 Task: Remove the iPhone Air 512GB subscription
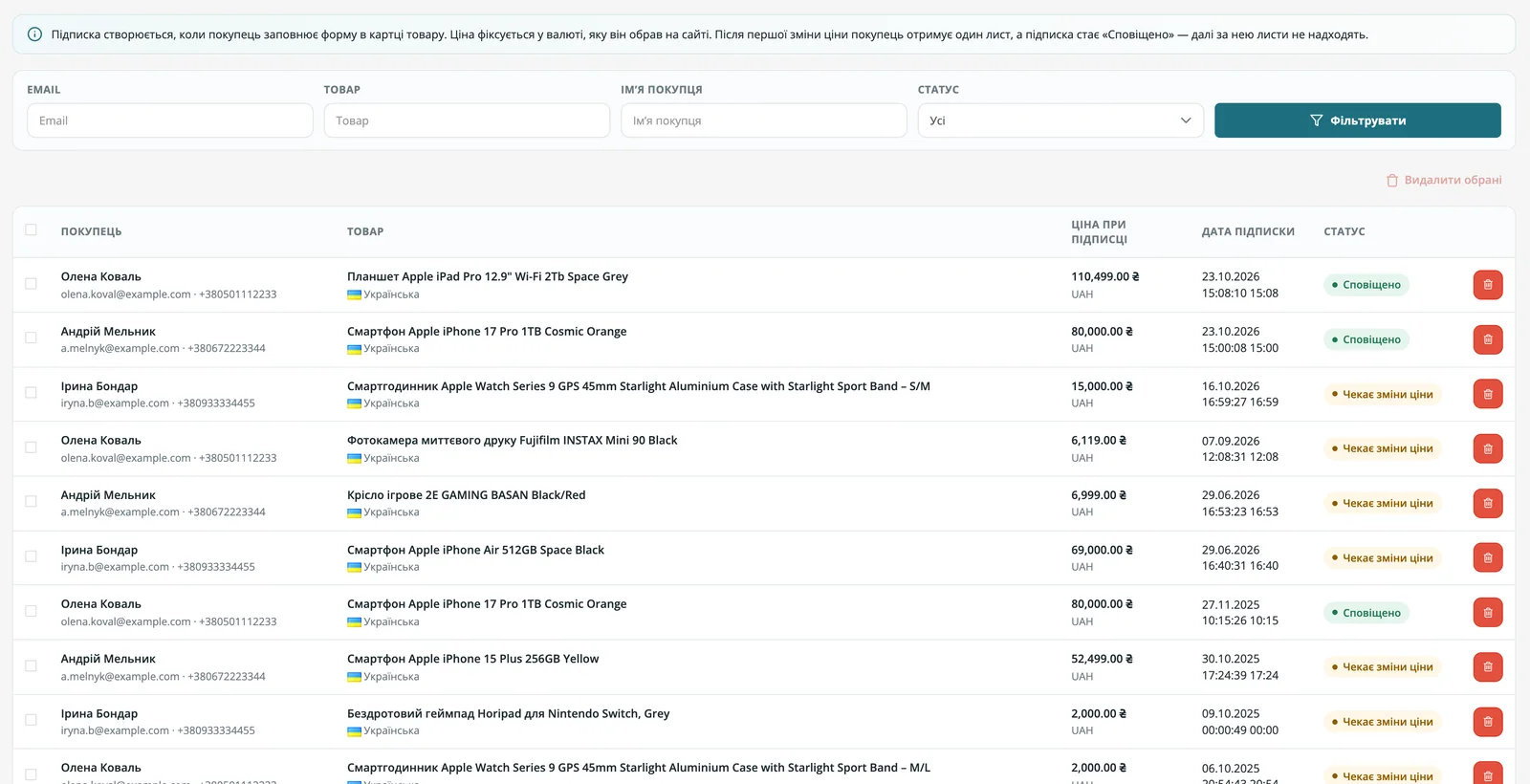[1488, 557]
